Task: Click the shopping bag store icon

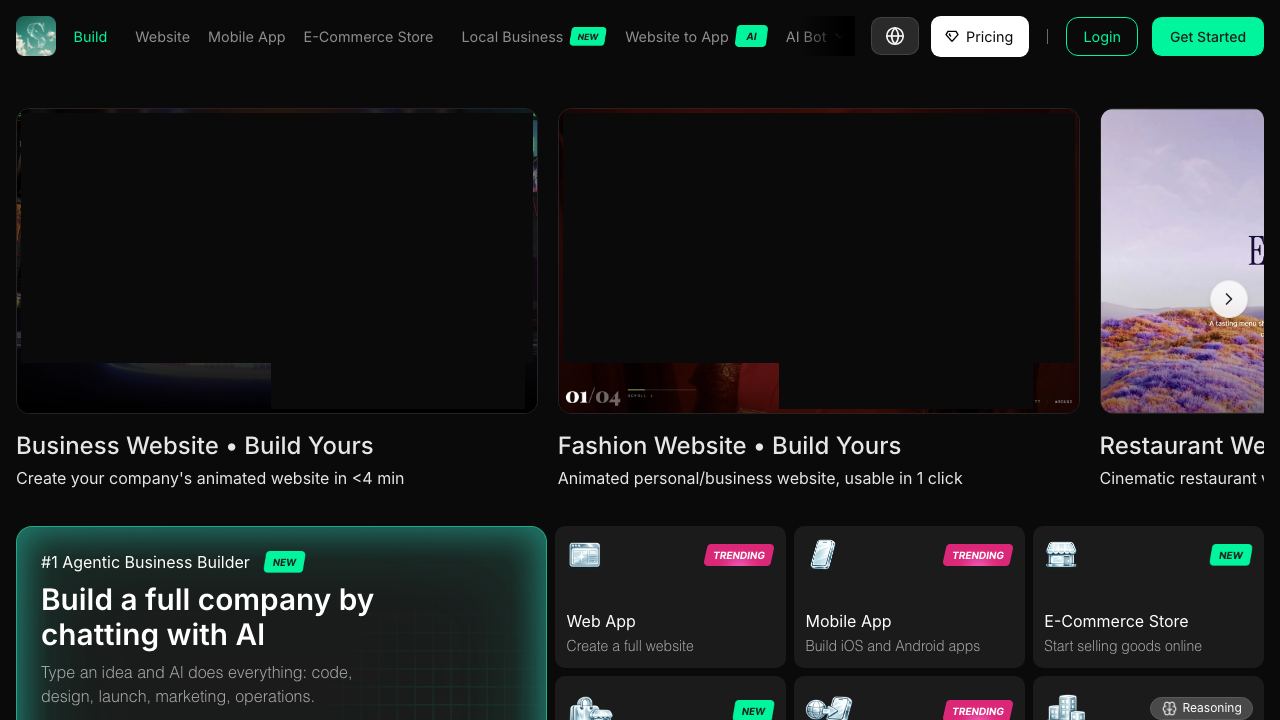Action: click(590, 709)
